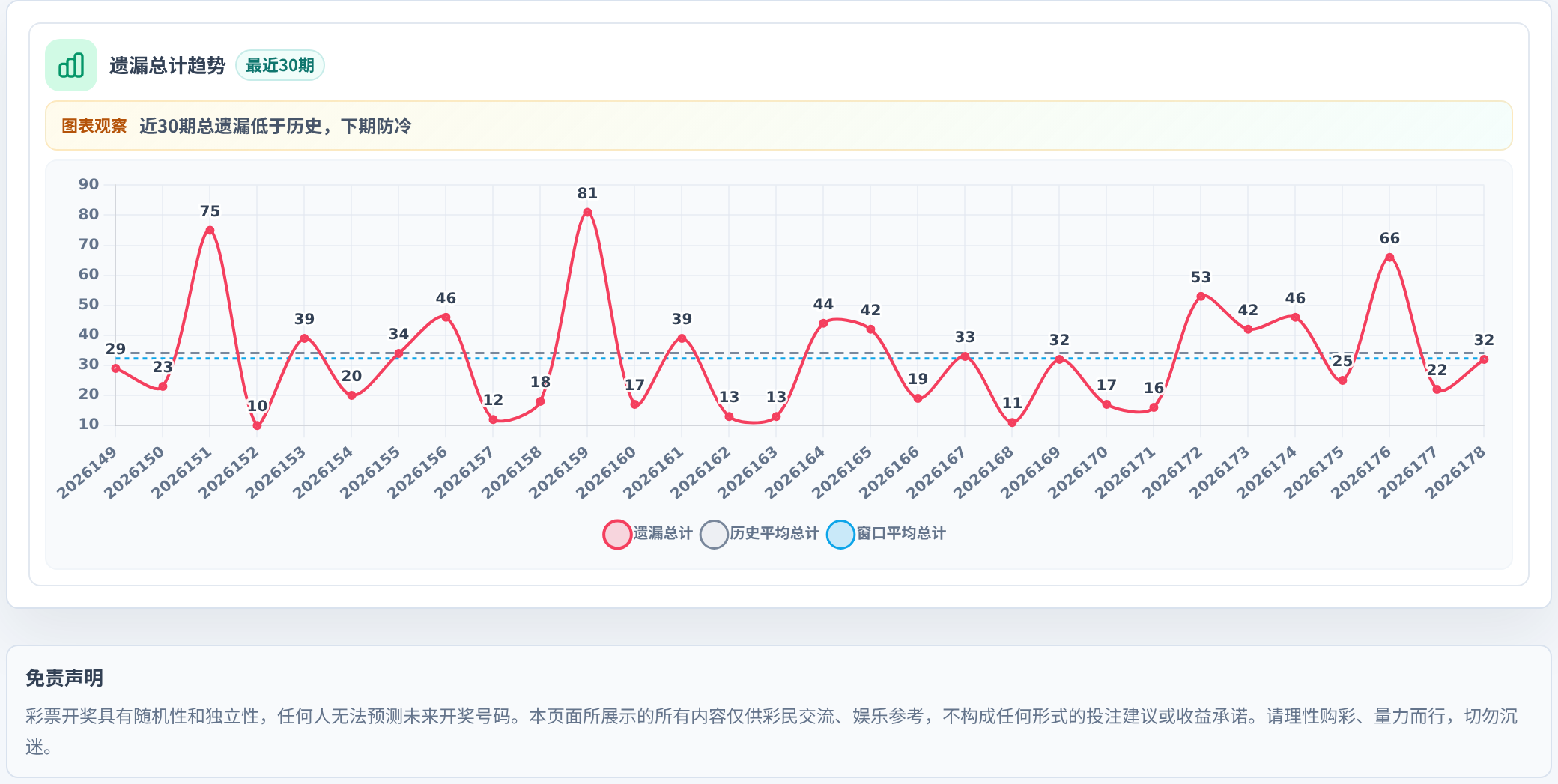Click the data point labeled 66
Viewport: 1558px width, 784px height.
click(x=1389, y=258)
